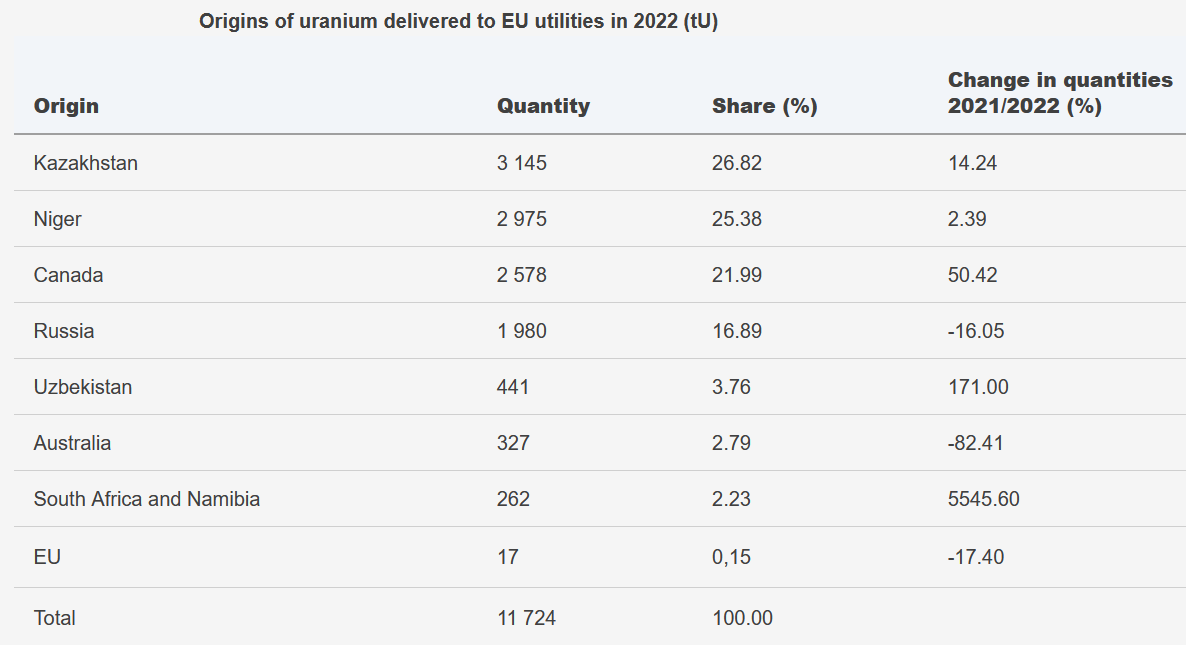Click the Russia row label
The width and height of the screenshot is (1186, 645).
point(64,331)
